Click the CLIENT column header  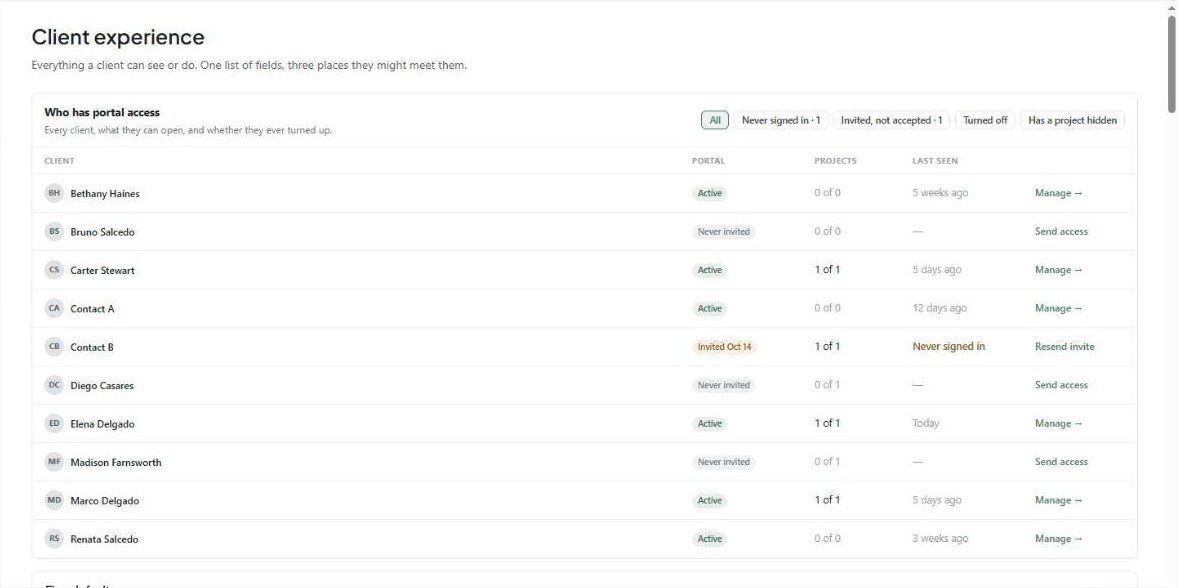pos(59,161)
